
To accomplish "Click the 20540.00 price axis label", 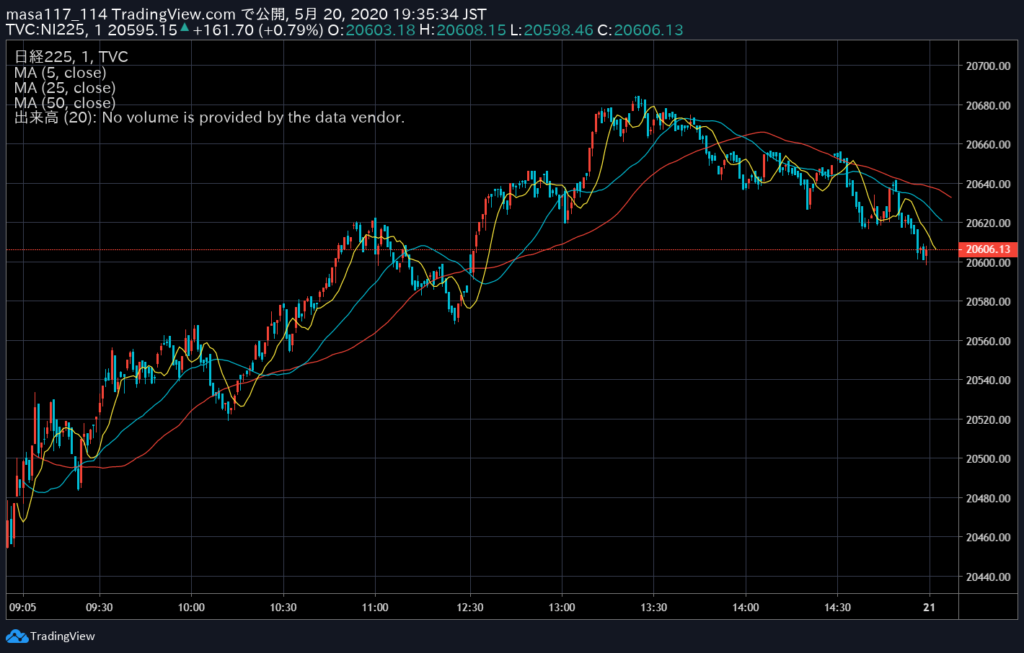I will 988,380.
